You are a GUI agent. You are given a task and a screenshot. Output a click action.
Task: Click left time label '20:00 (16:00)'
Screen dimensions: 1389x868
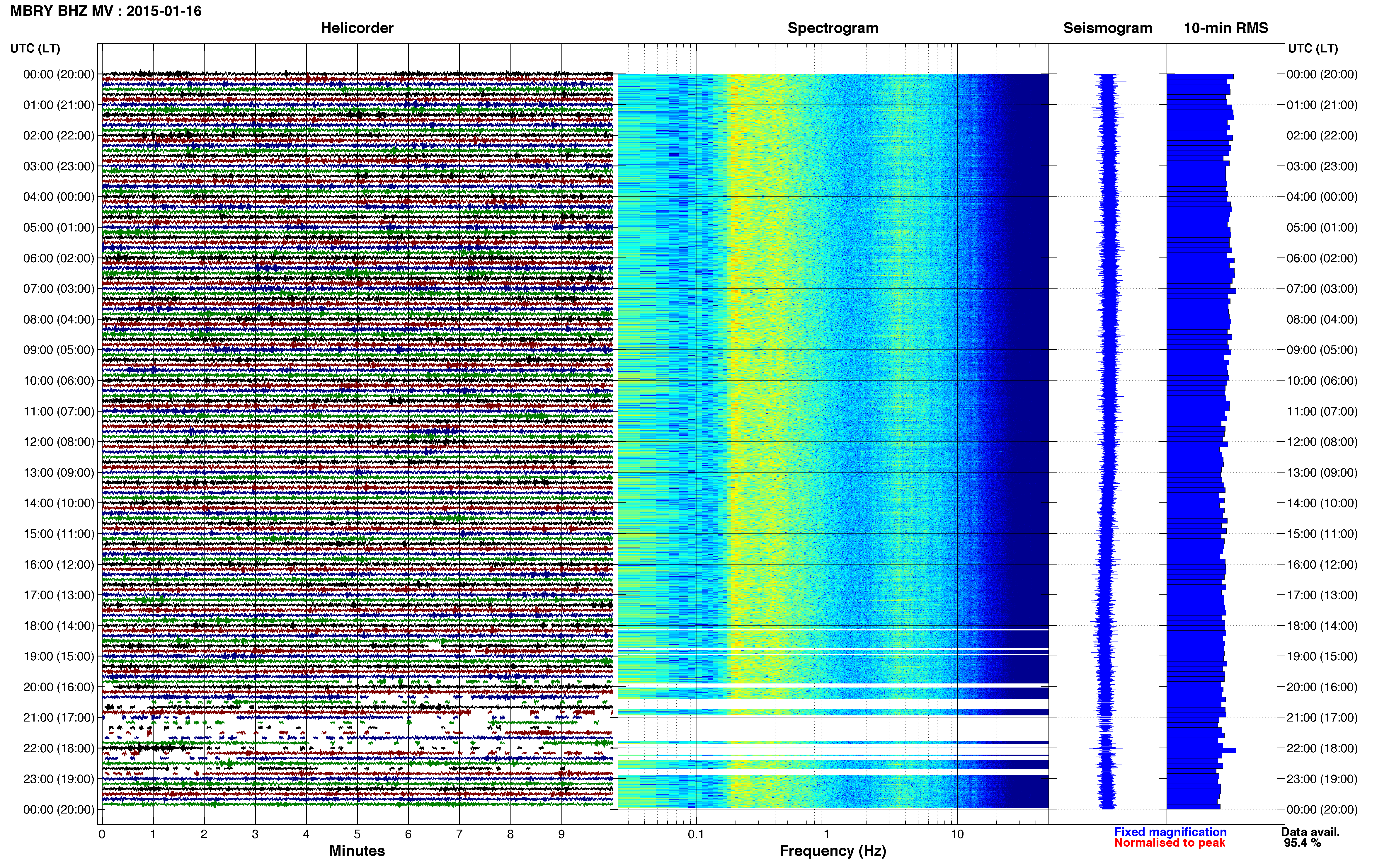(59, 687)
